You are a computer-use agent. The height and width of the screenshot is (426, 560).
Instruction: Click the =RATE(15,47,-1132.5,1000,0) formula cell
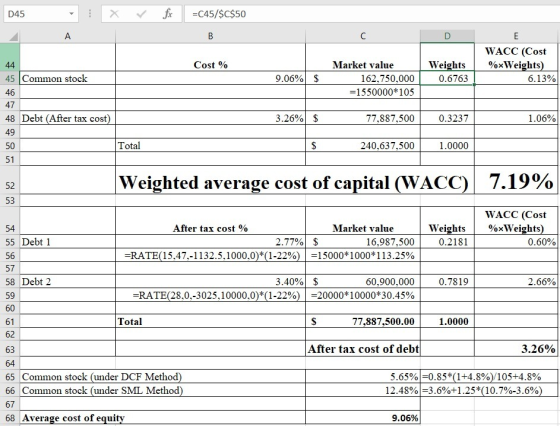[211, 255]
